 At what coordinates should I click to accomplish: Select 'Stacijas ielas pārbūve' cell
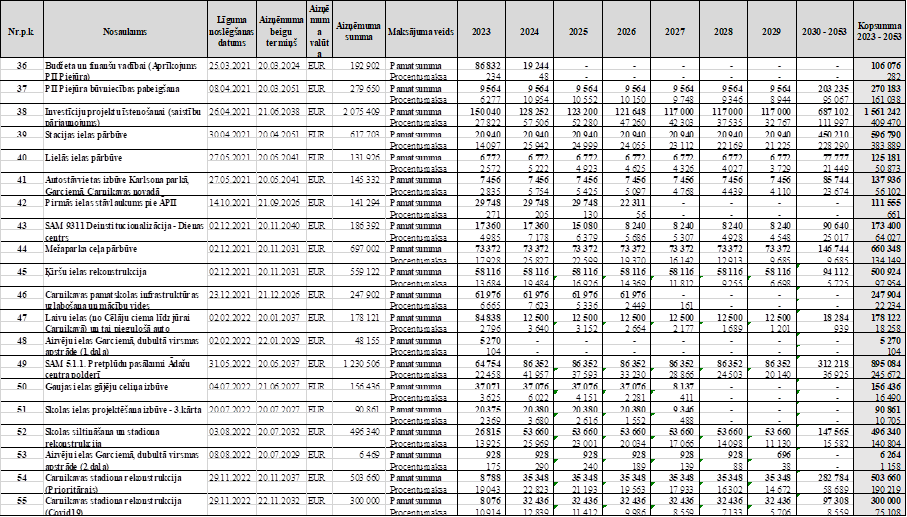click(x=125, y=139)
